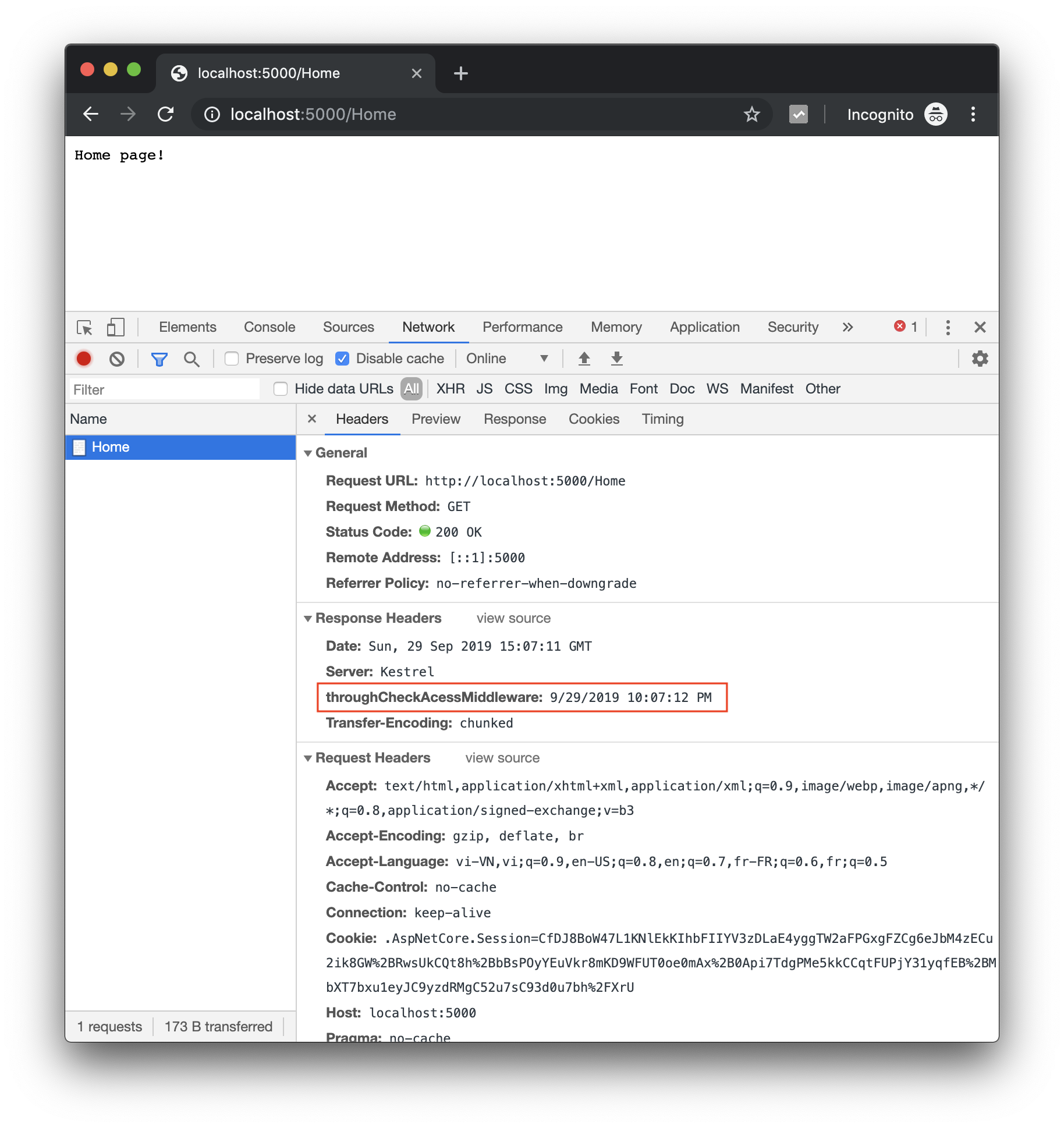Uncheck Disable cache
The image size is (1064, 1128).
342,359
